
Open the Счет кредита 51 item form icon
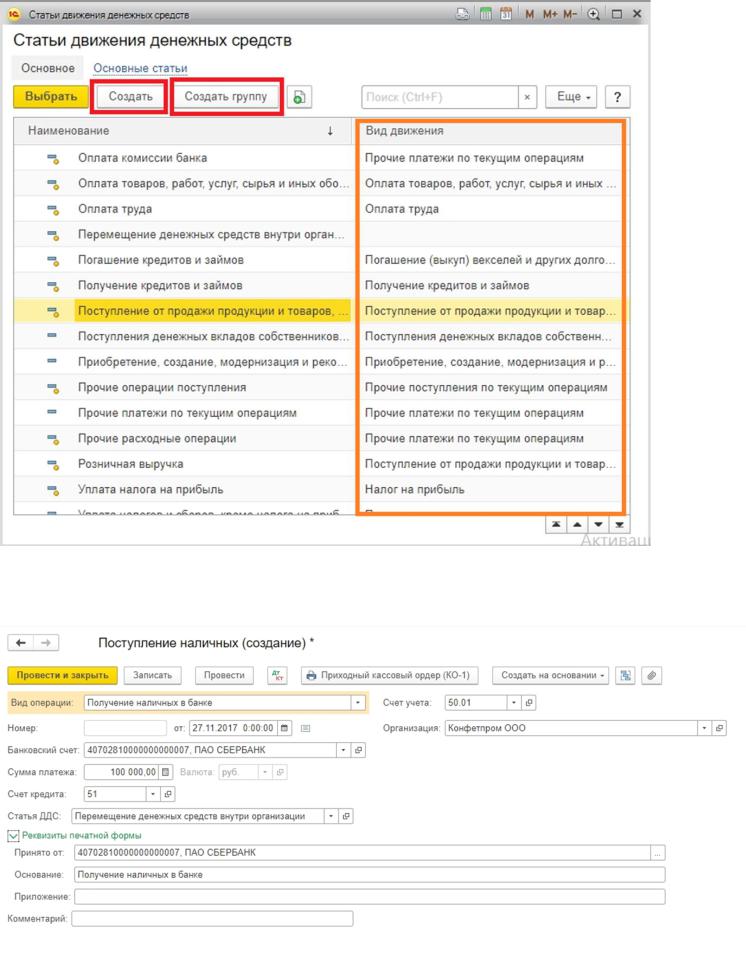point(167,794)
